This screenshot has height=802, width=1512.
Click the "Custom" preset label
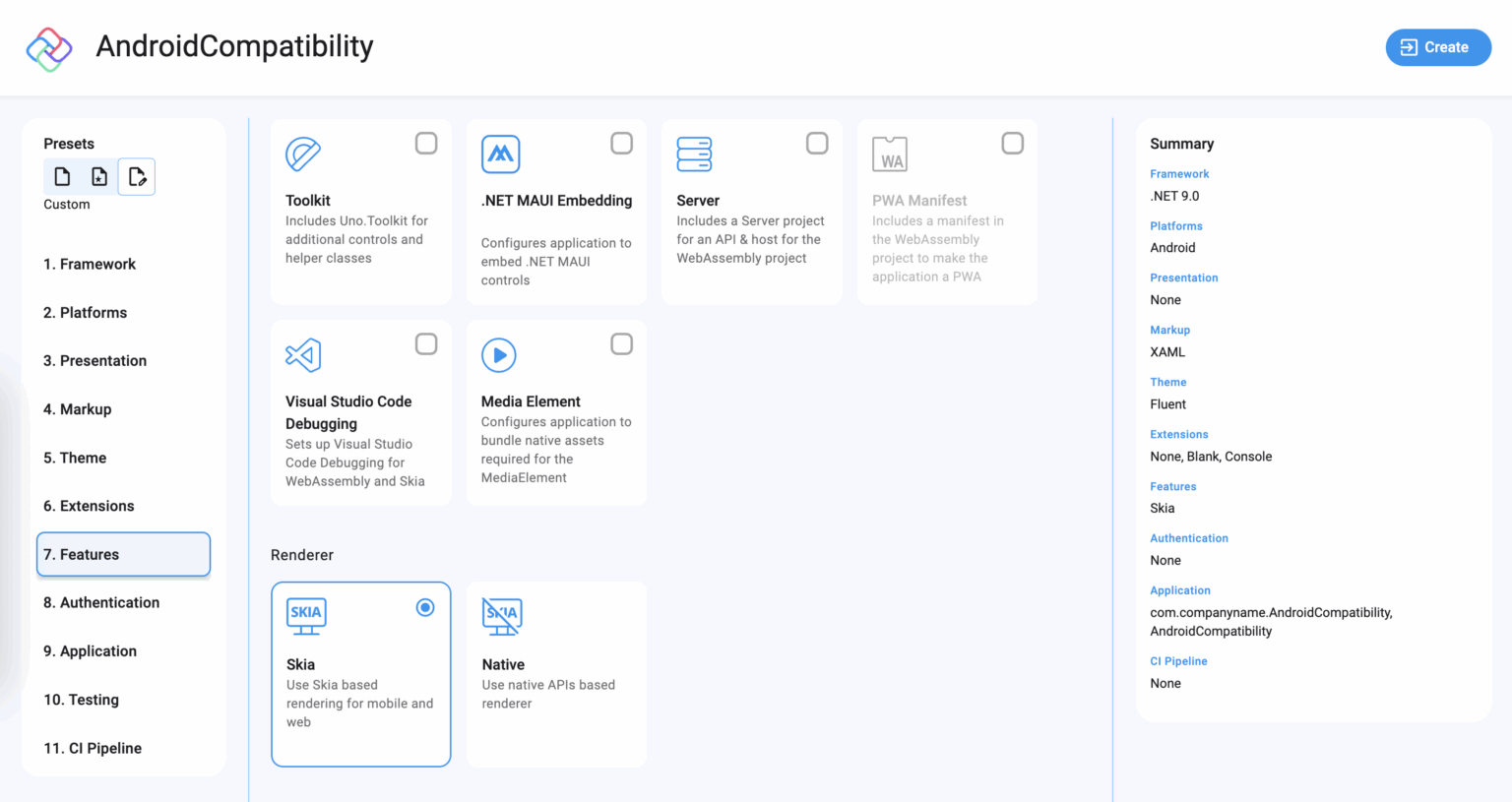click(67, 205)
